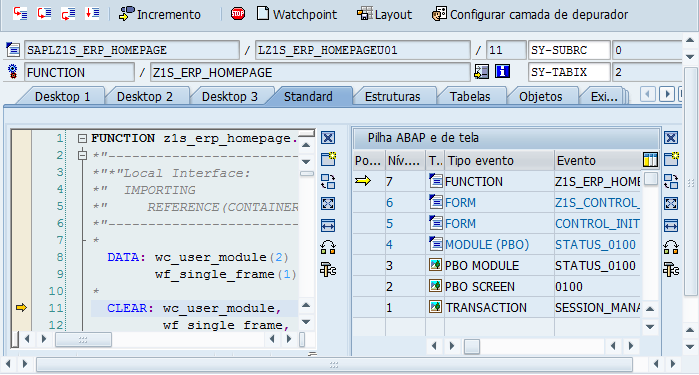The height and width of the screenshot is (375, 699).
Task: Click the settings icon for the source code panel
Action: point(328,269)
